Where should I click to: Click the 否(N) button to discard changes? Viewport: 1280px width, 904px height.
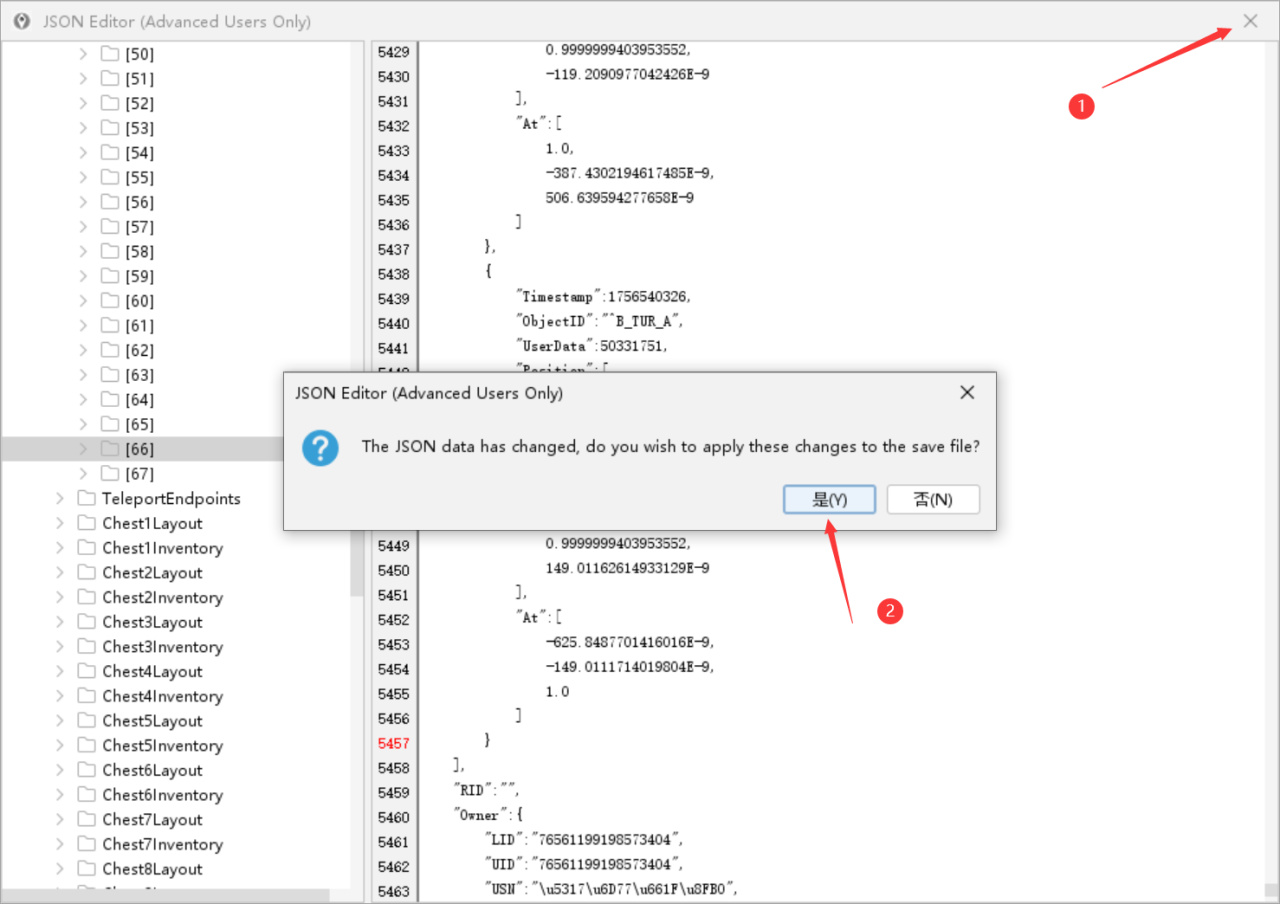(x=933, y=499)
